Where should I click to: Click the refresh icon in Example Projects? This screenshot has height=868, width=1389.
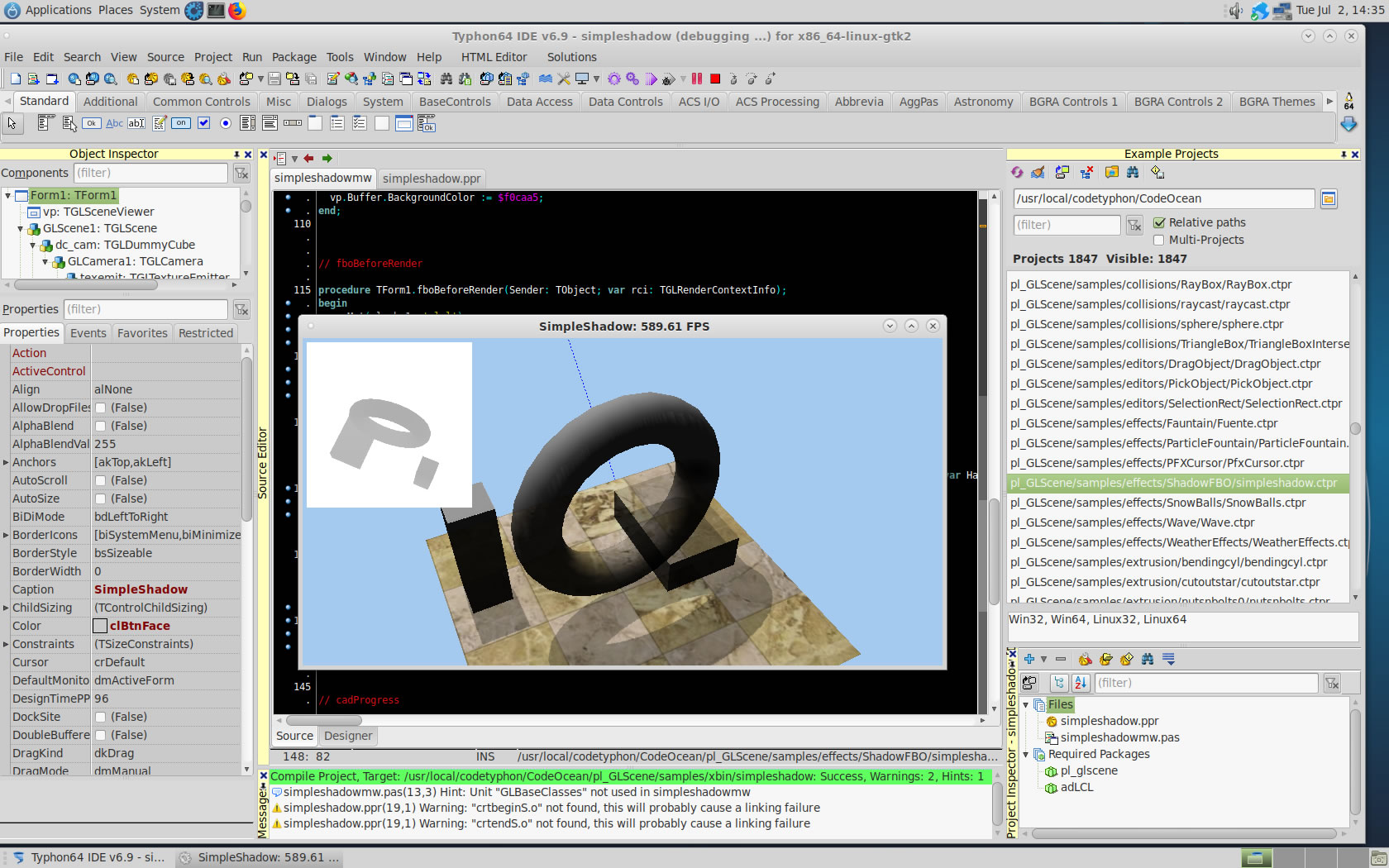click(x=1017, y=172)
